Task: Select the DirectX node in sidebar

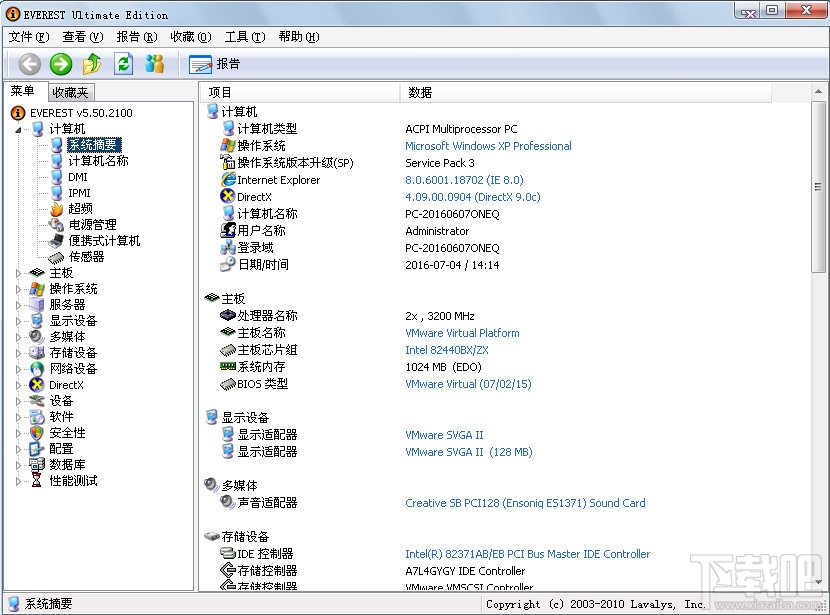Action: coord(60,384)
